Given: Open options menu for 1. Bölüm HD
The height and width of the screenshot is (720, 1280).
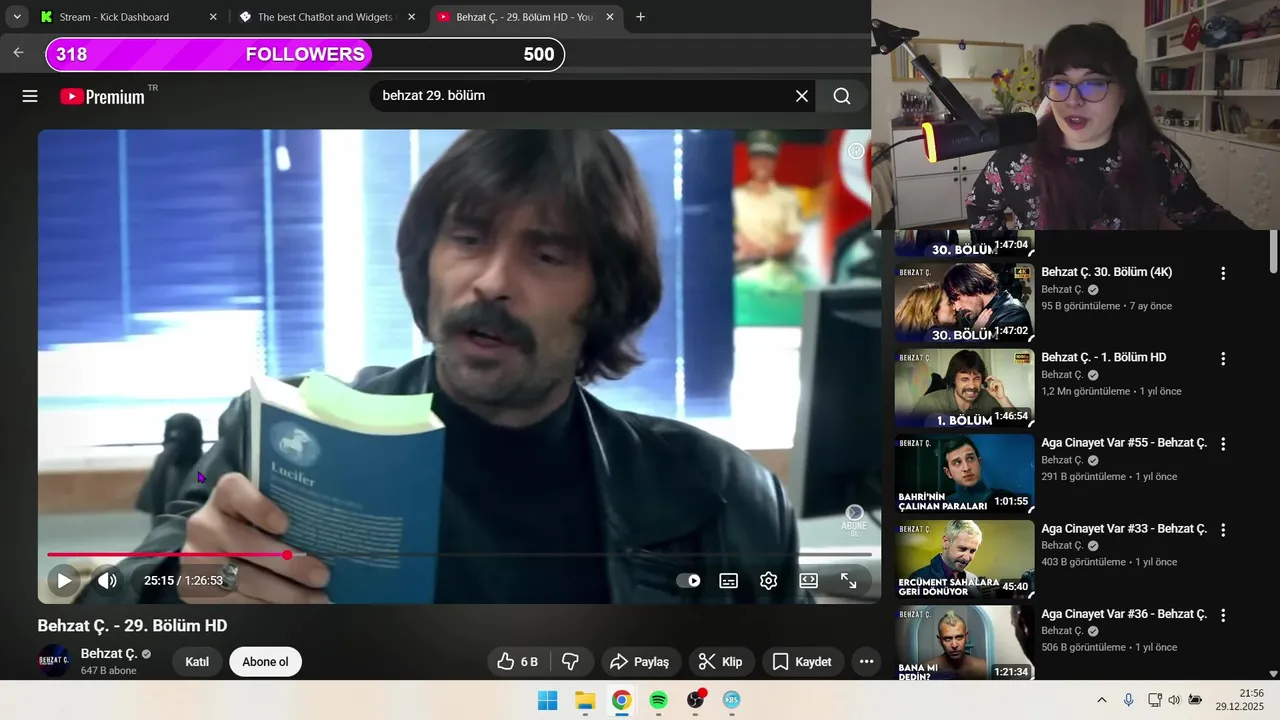Looking at the screenshot, I should (x=1222, y=358).
